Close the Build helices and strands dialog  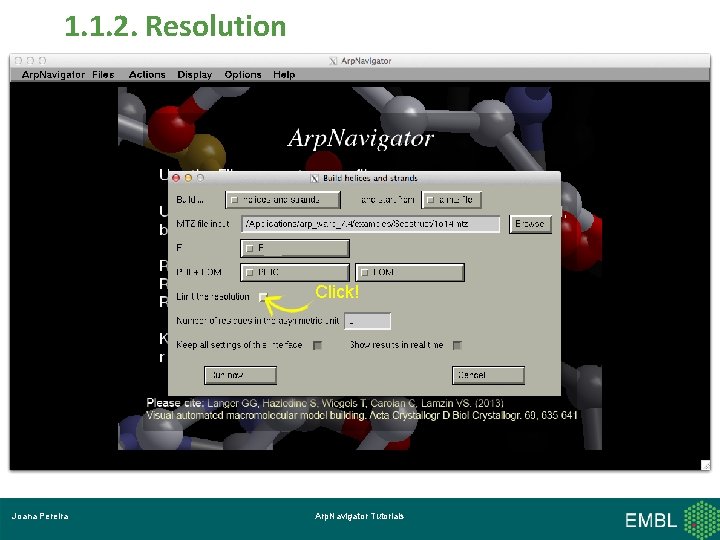176,178
